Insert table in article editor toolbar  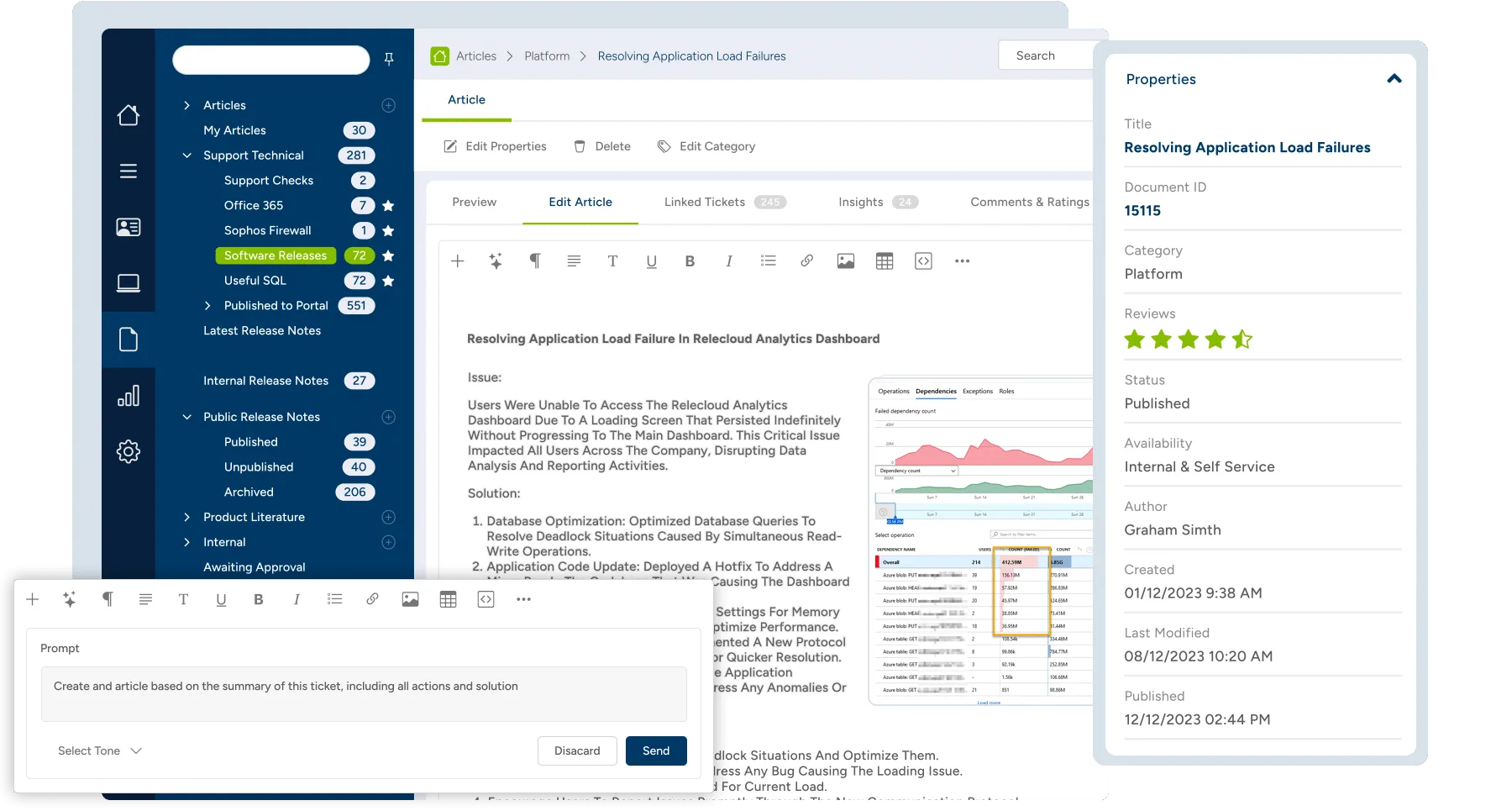(885, 261)
